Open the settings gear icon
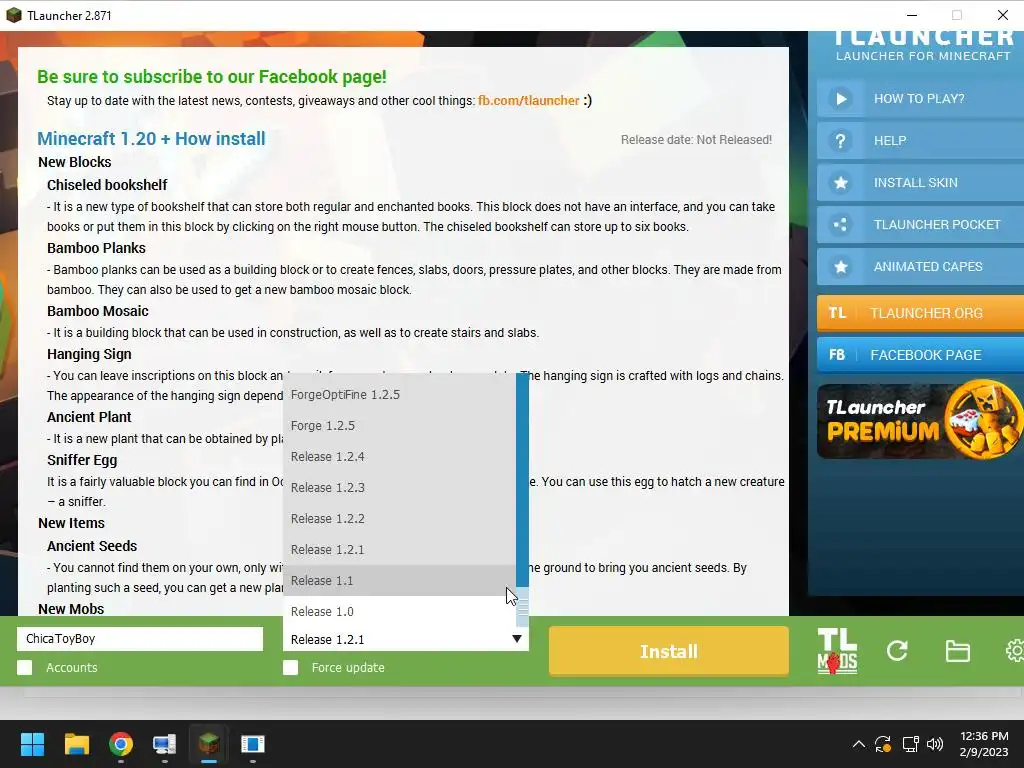1024x768 pixels. point(1015,650)
